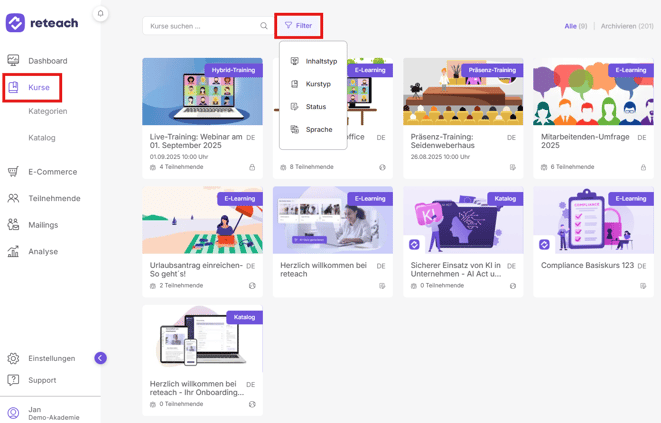Viewport: 661px width, 423px height.
Task: Choose Kurstyp filter option
Action: [318, 84]
